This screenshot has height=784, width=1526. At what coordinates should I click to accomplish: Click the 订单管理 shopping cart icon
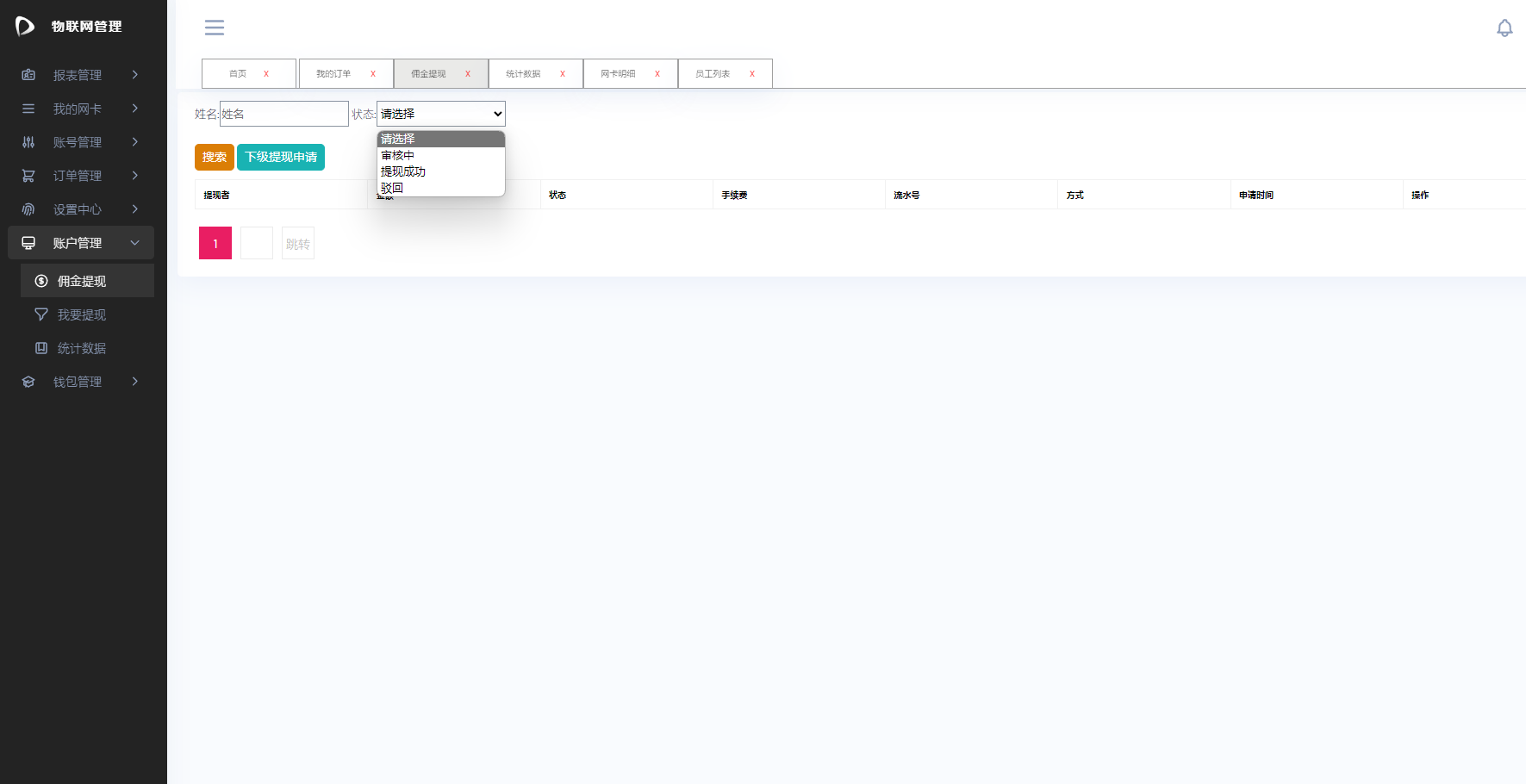(28, 176)
